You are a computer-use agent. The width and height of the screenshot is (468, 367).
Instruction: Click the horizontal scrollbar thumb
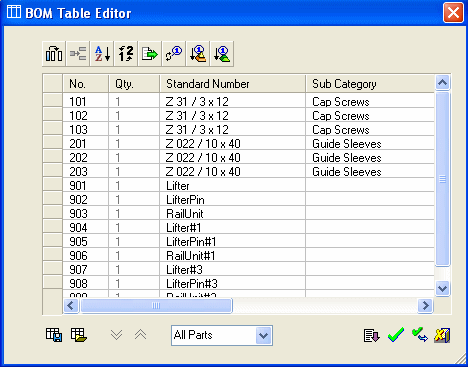click(x=156, y=305)
